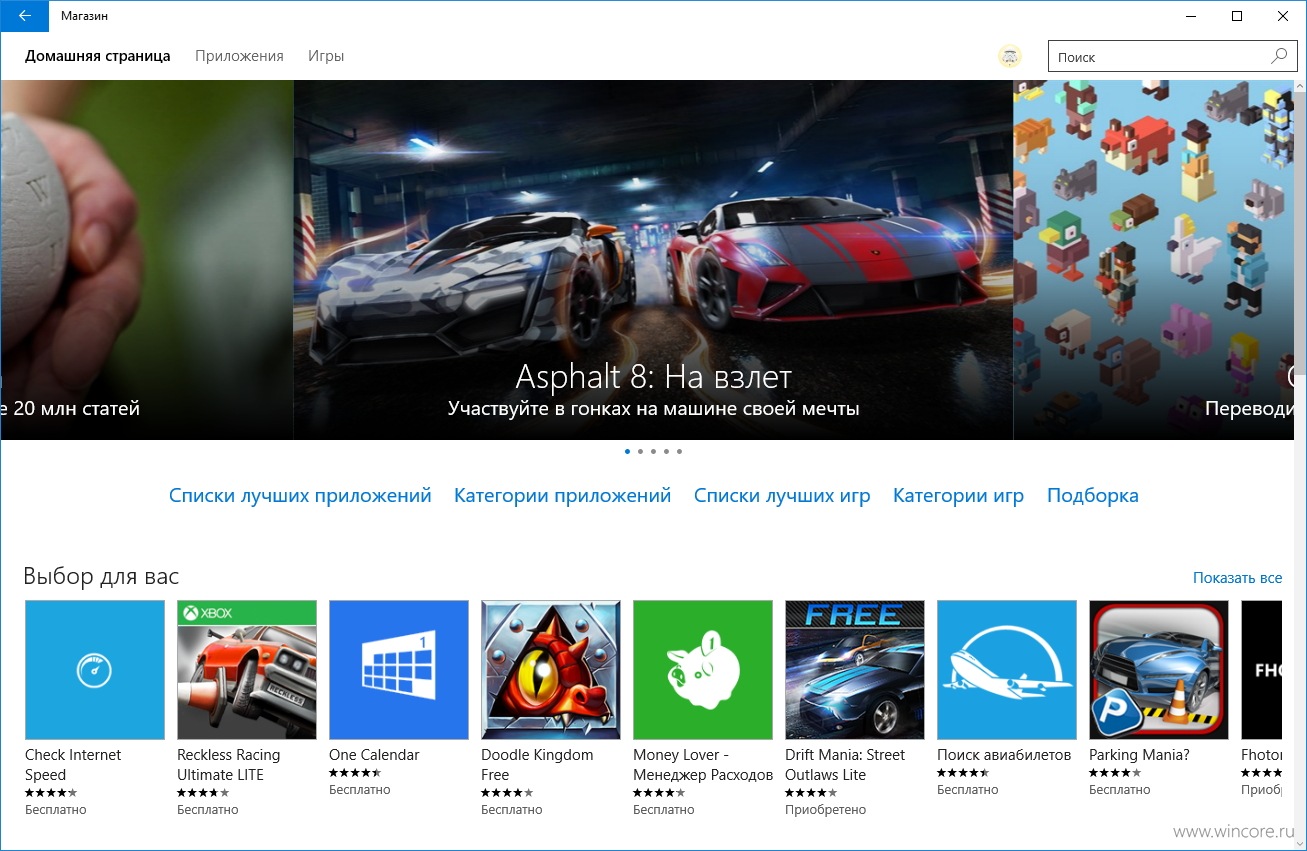The height and width of the screenshot is (851, 1307).
Task: Click the Выбор для вас heading
Action: pos(101,577)
